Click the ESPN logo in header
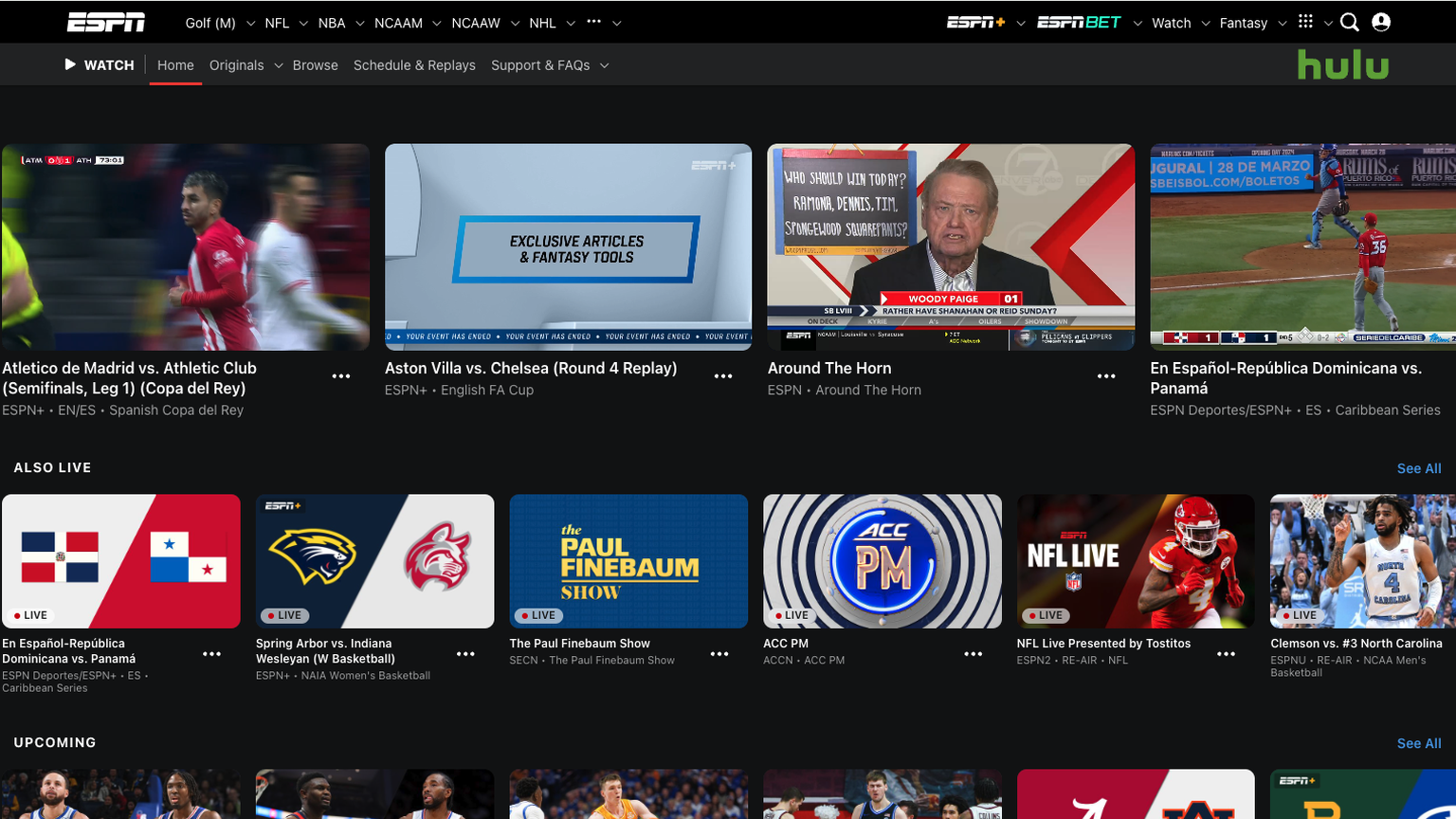1456x819 pixels. [x=106, y=23]
